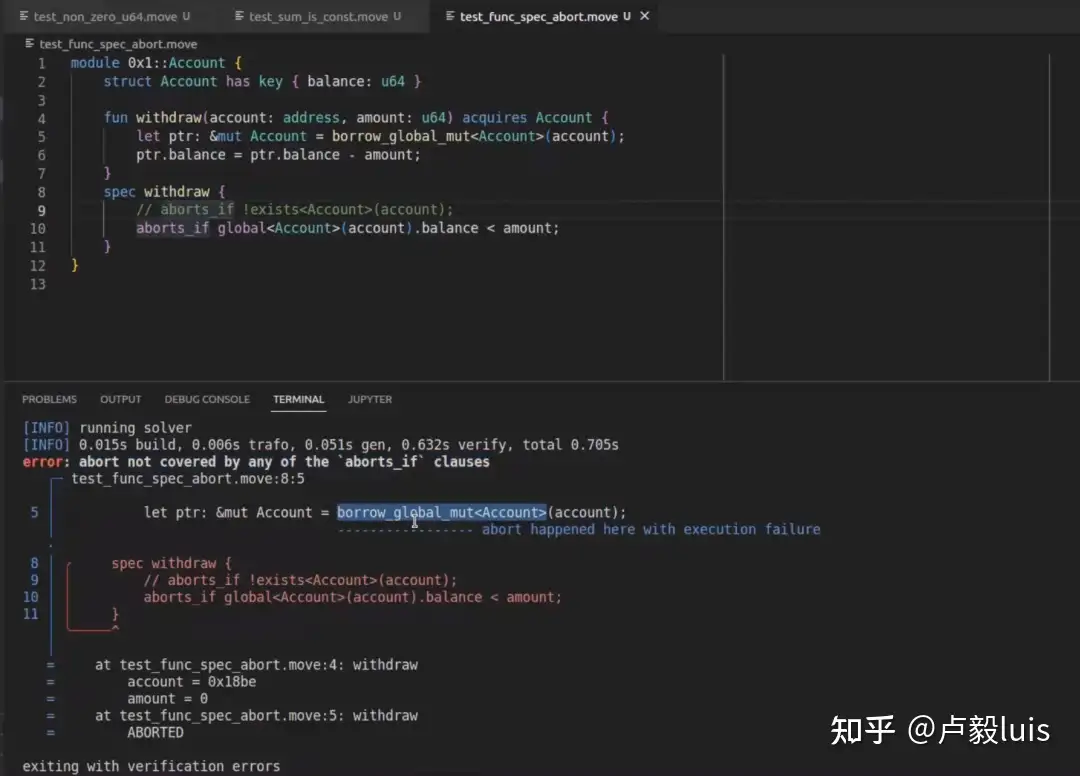The width and height of the screenshot is (1080, 776).
Task: Open the test_non_zero_u64.move tab
Action: coord(106,17)
